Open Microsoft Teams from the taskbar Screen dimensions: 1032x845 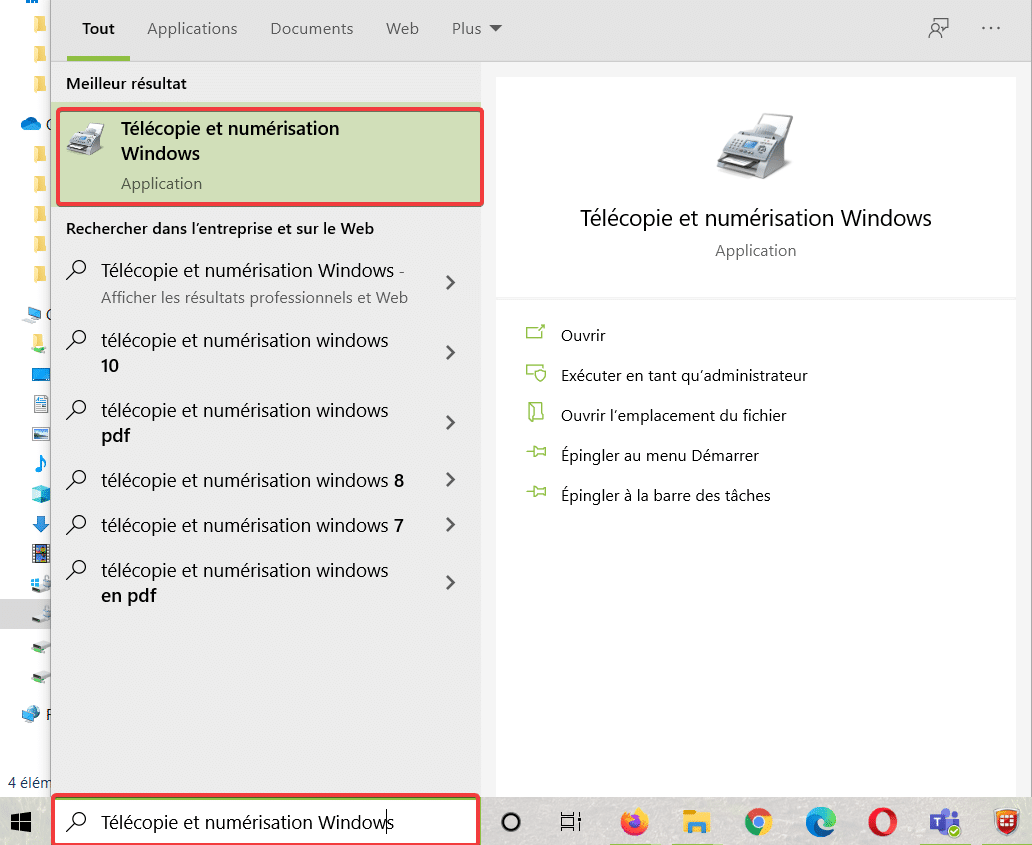(x=944, y=822)
